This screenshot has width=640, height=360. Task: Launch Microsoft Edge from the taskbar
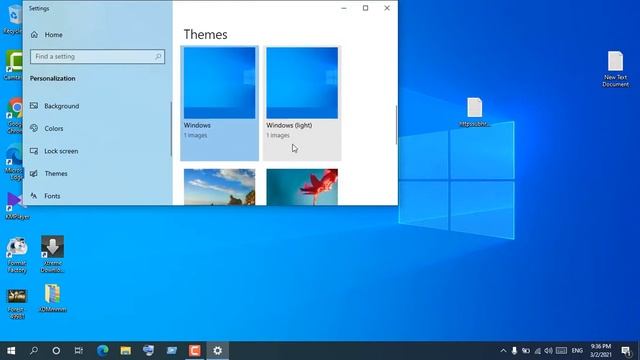(x=102, y=350)
